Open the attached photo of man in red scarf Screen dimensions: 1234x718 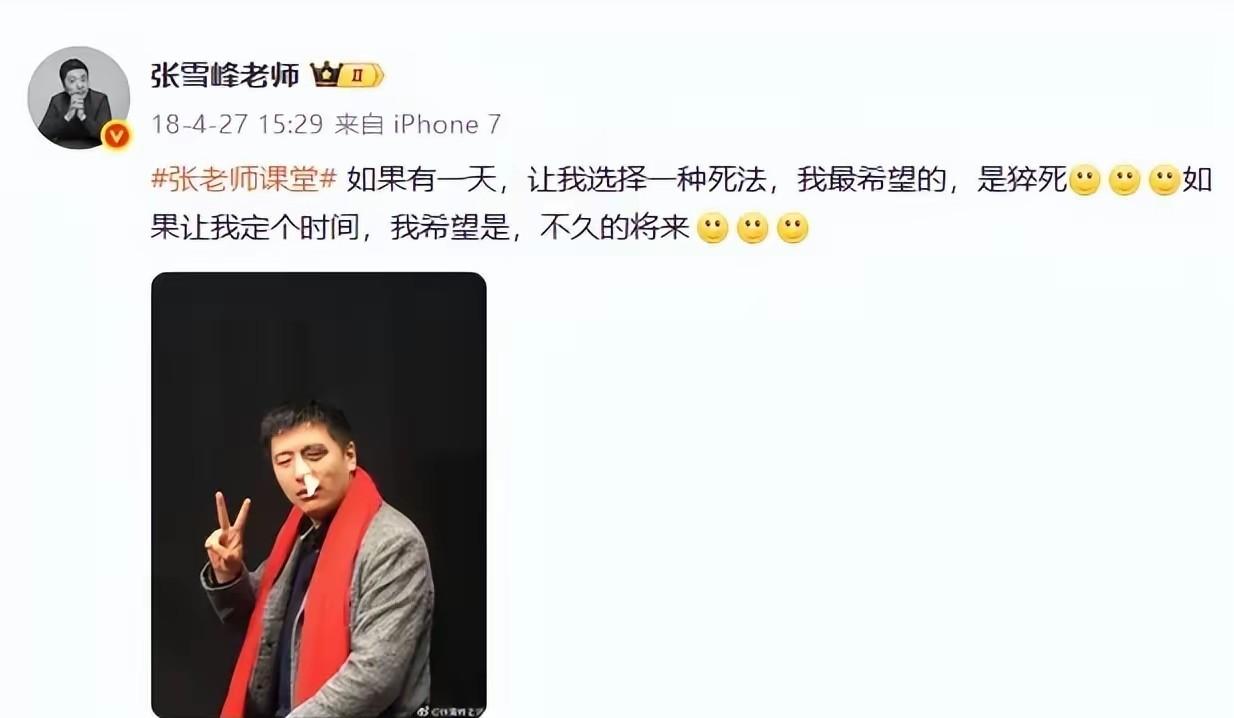(319, 495)
